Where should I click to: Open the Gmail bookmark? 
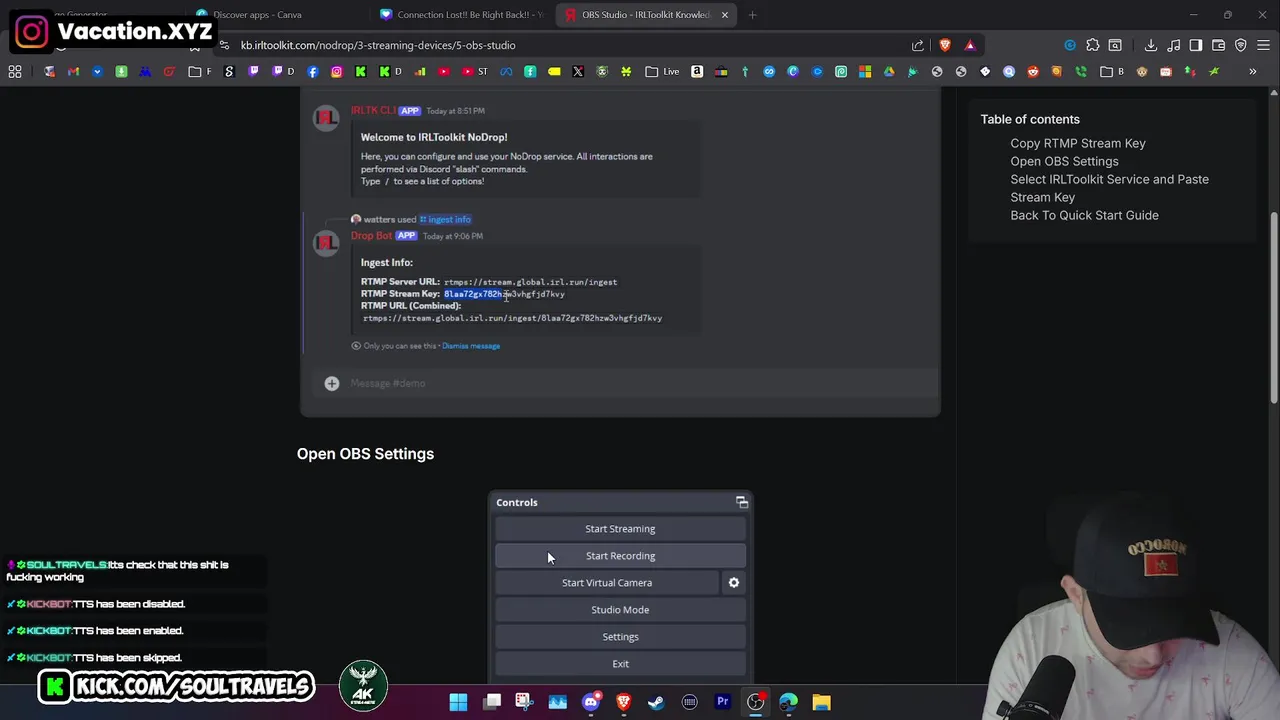pyautogui.click(x=73, y=72)
